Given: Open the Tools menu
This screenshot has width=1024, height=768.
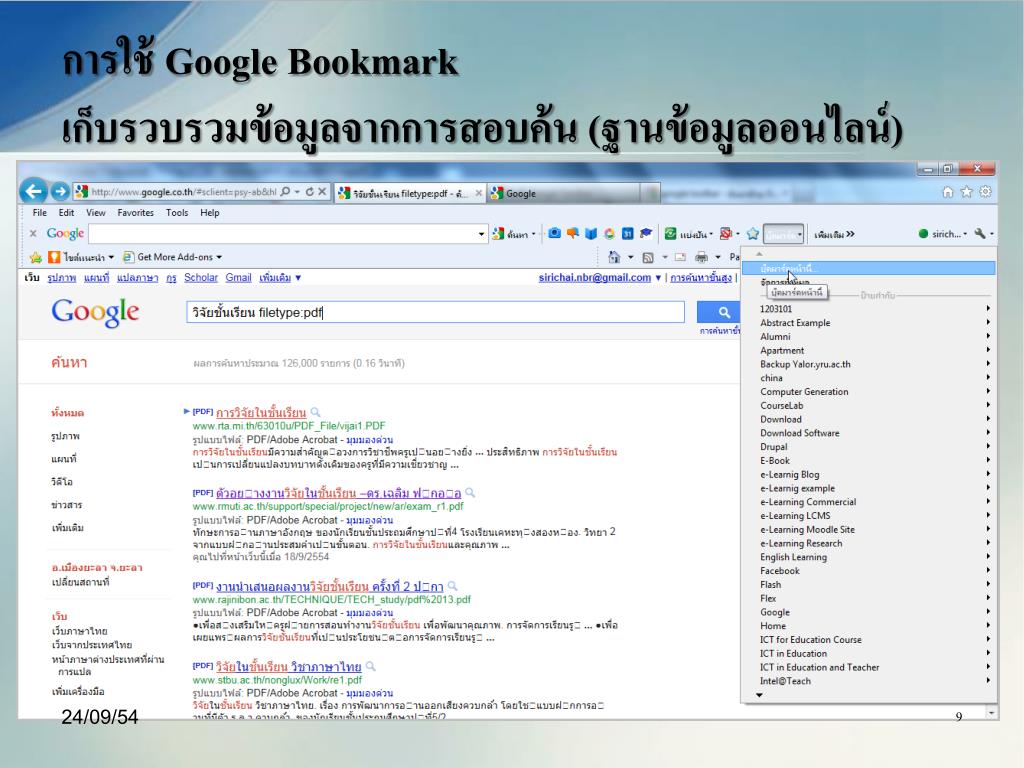Looking at the screenshot, I should 177,213.
